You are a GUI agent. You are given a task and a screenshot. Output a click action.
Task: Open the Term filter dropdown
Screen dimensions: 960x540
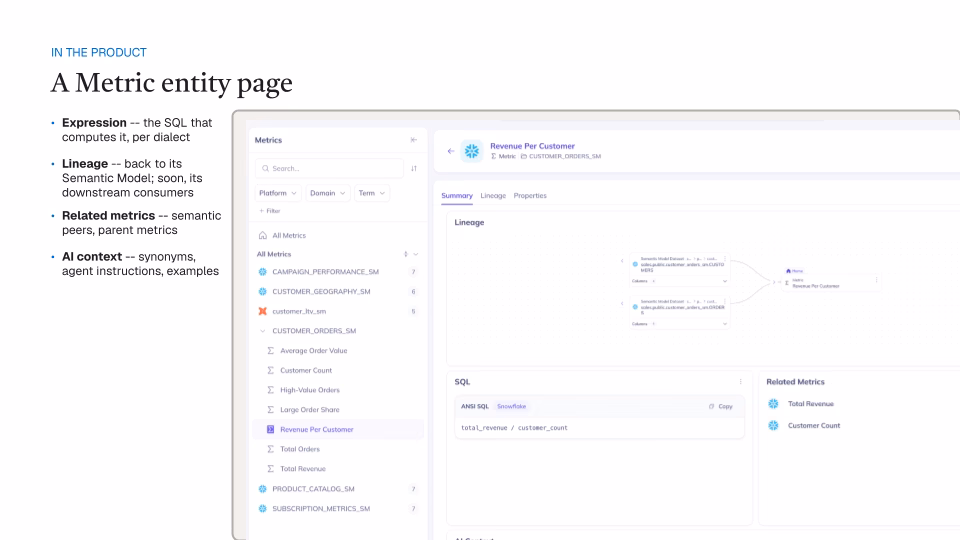tap(372, 193)
